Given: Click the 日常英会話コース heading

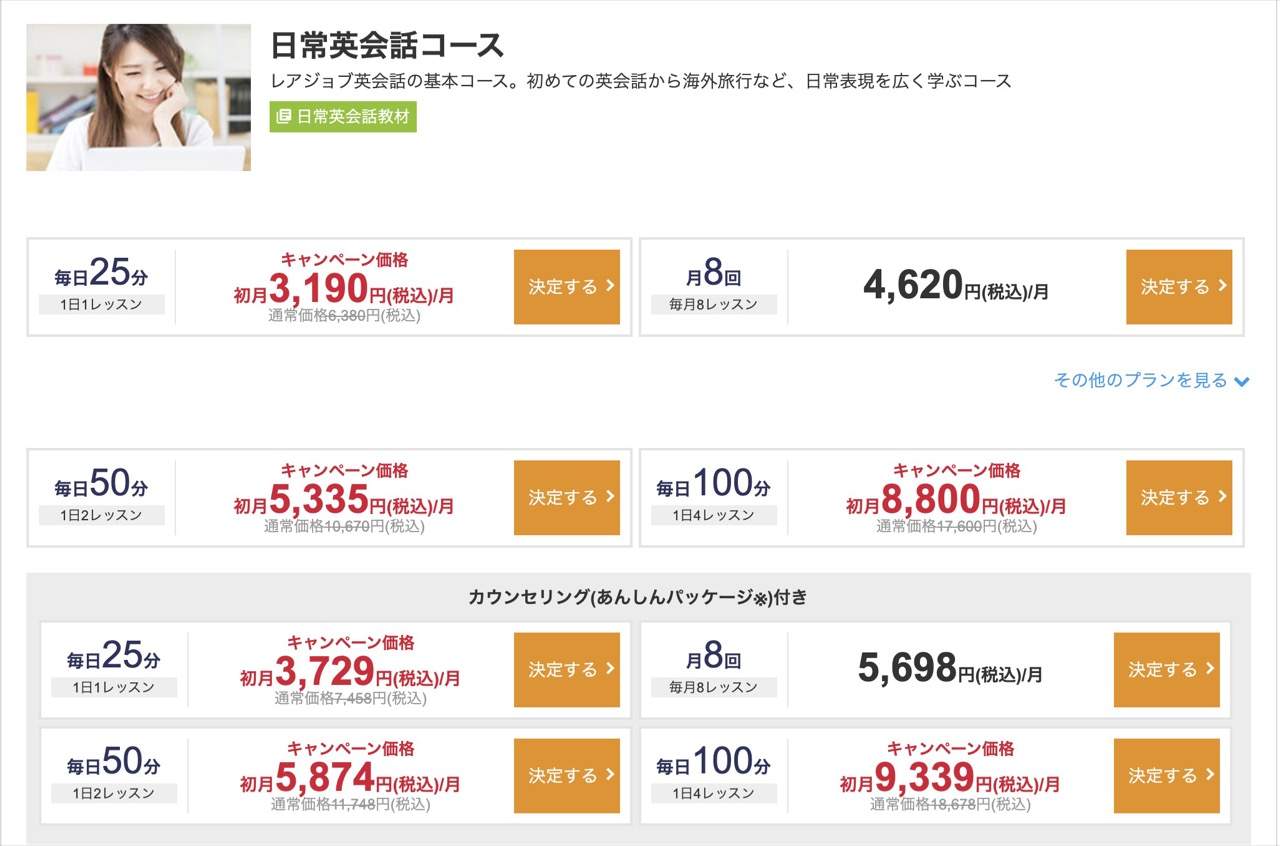Looking at the screenshot, I should coord(387,45).
